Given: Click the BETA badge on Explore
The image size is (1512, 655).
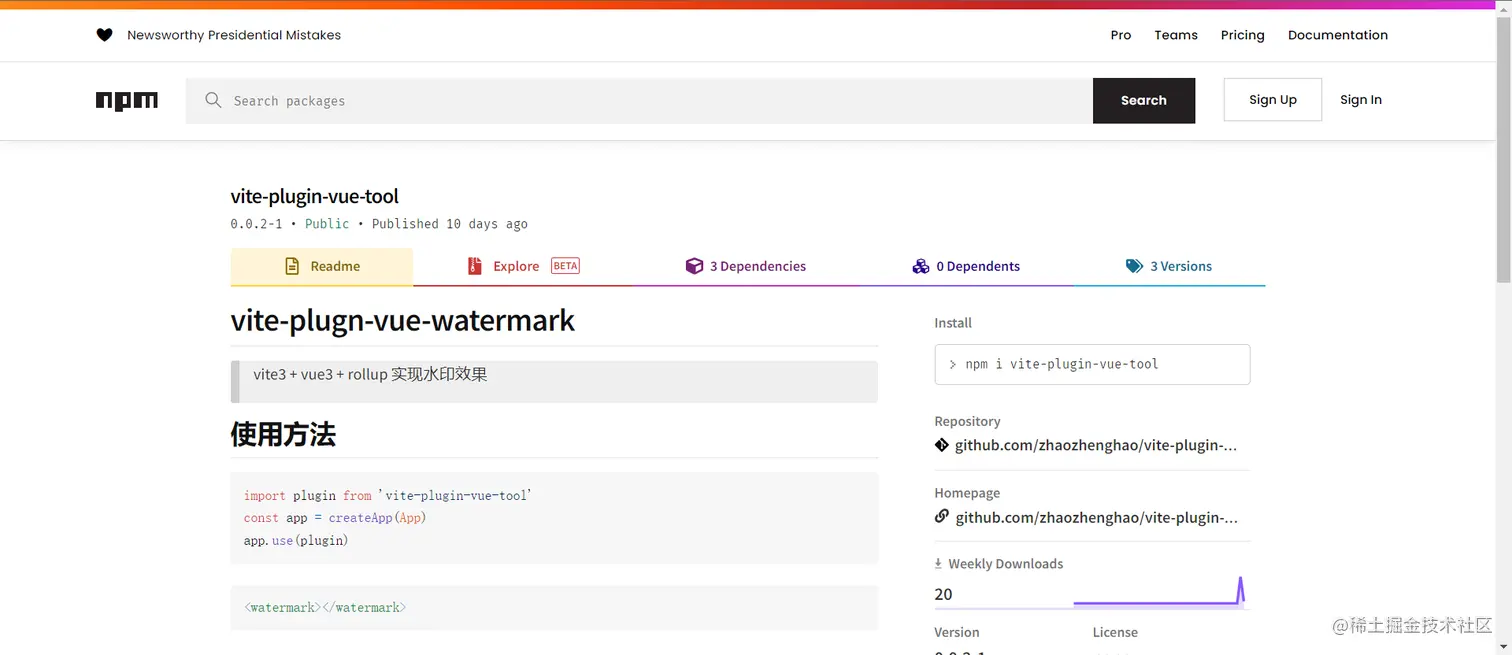Looking at the screenshot, I should coord(565,266).
